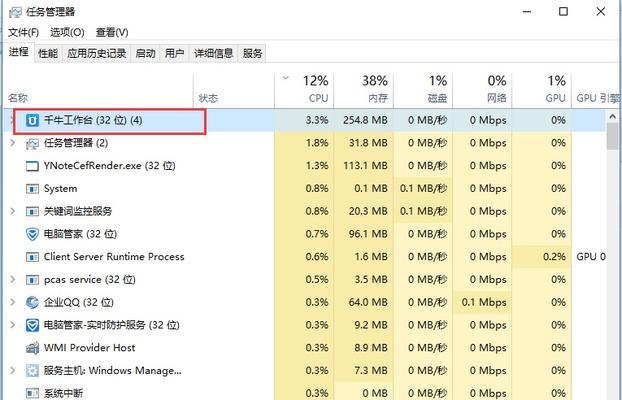
Task: Click the 113.1 MB memory value
Action: 365,166
